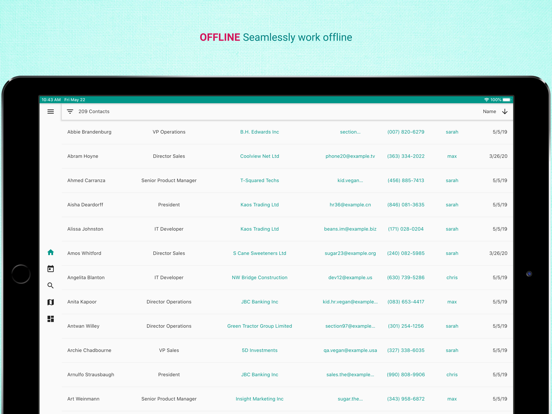Email qa.vegan@example.usa

click(350, 351)
